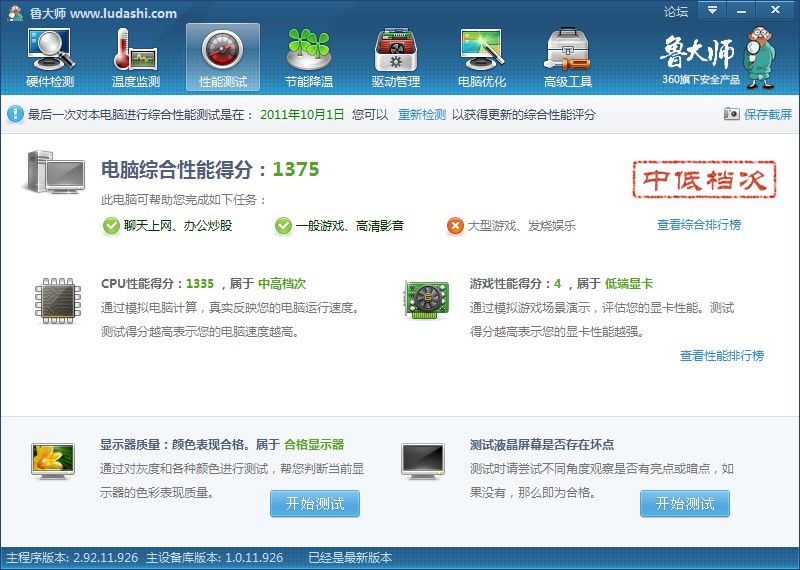Click CPU score value 1335
Screen dimensions: 800x570
(200, 284)
